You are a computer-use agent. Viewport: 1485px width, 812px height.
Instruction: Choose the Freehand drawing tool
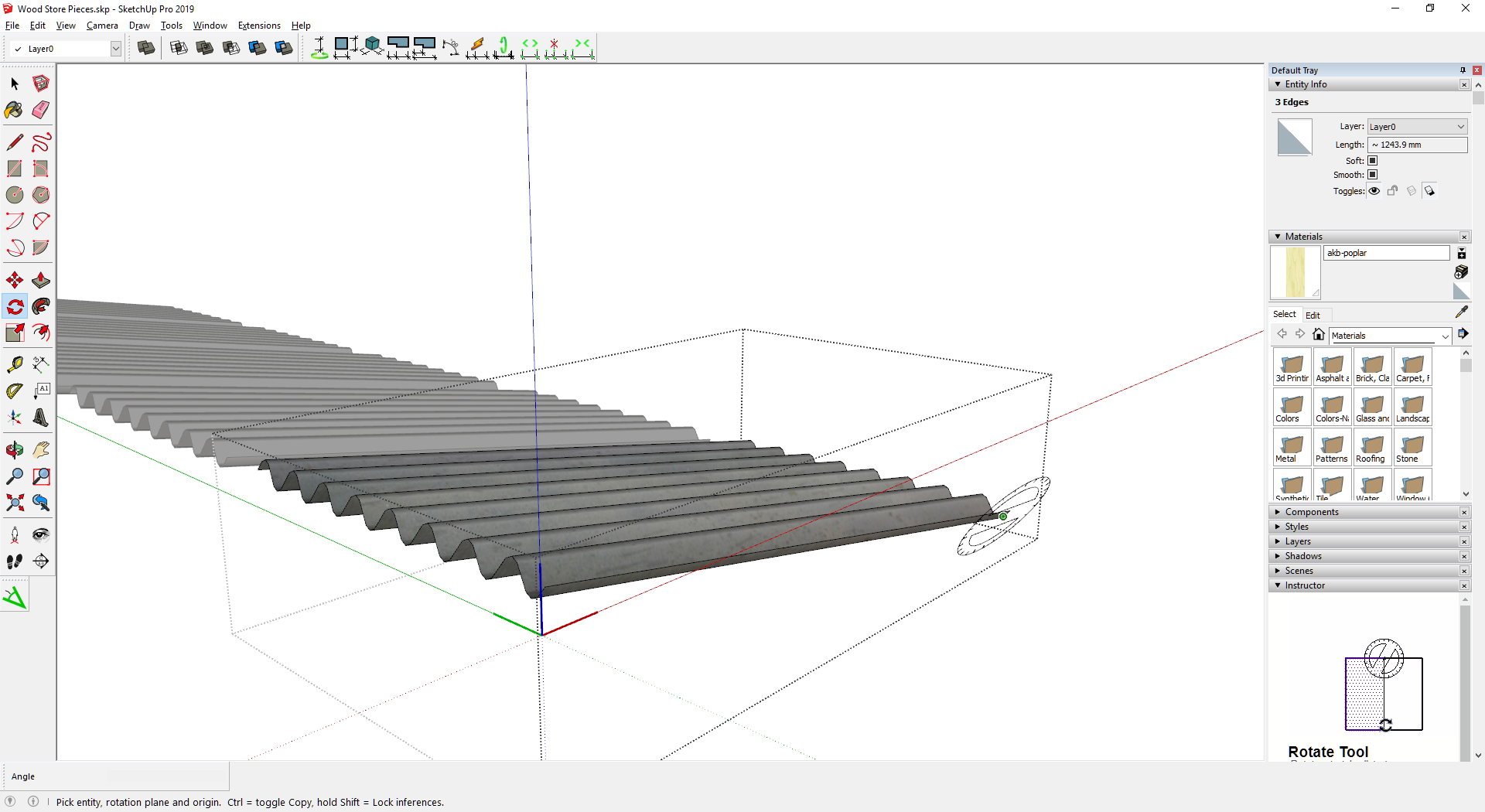pyautogui.click(x=41, y=142)
